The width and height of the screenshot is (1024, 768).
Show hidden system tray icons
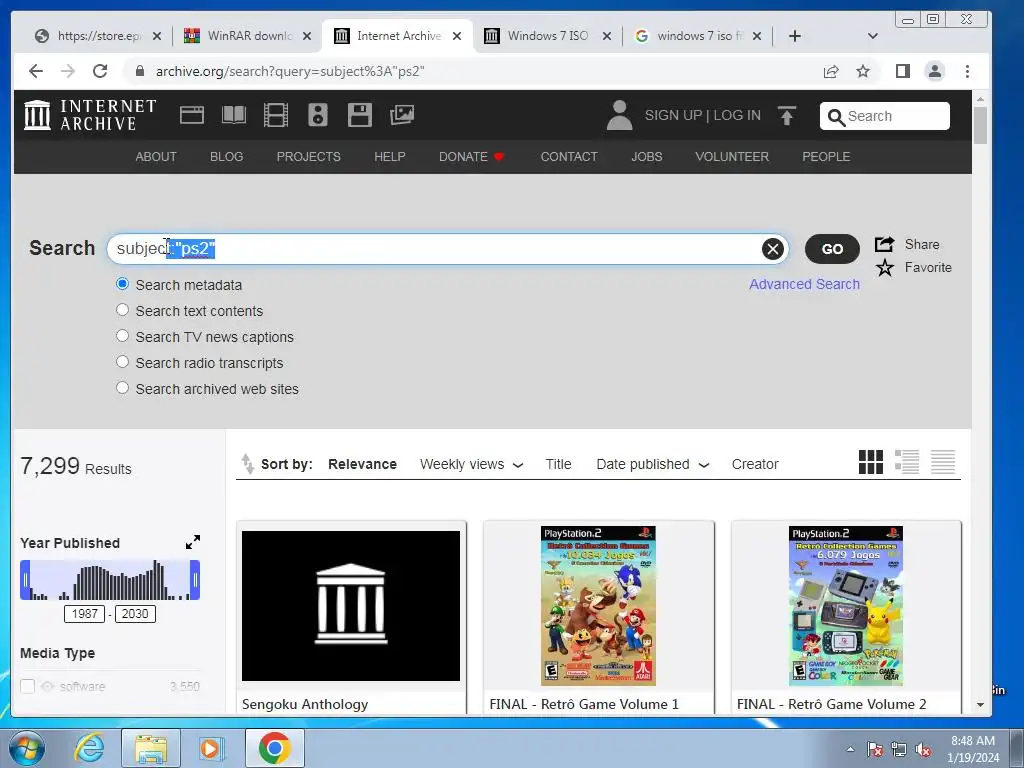point(850,749)
